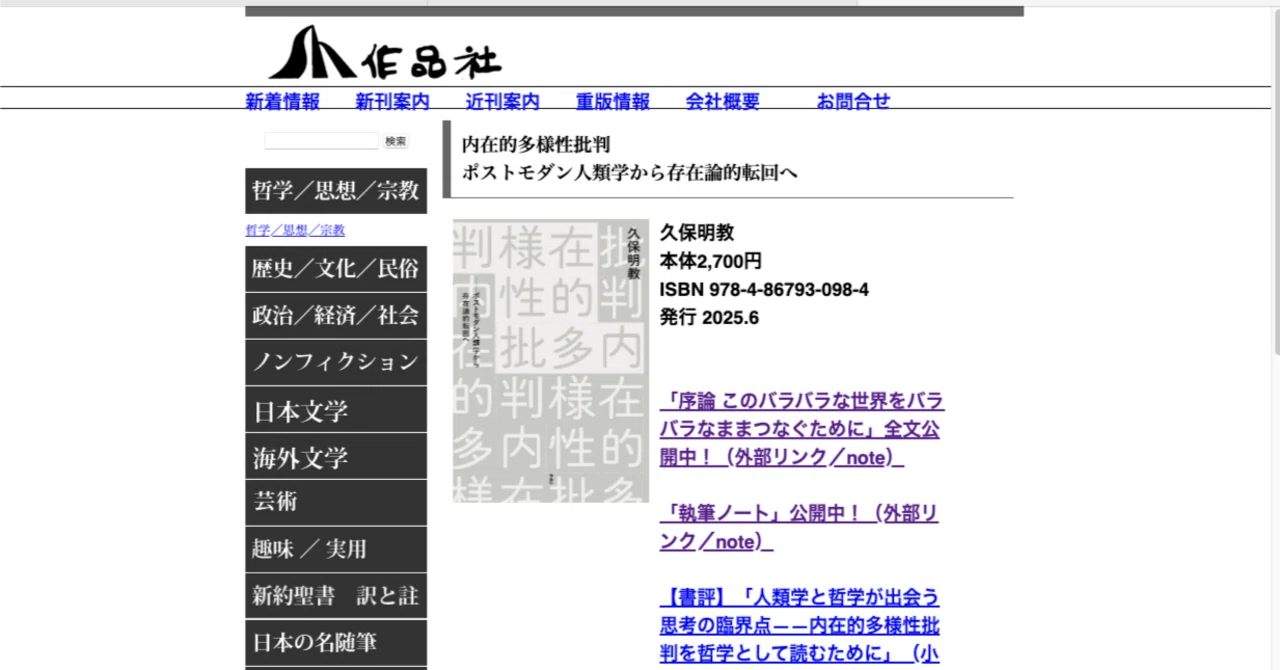Select 日本の名随筆 category
Viewport: 1280px width, 670px height.
click(x=336, y=643)
